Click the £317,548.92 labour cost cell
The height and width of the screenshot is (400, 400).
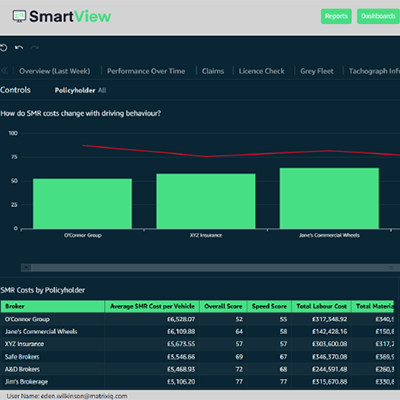pyautogui.click(x=329, y=319)
